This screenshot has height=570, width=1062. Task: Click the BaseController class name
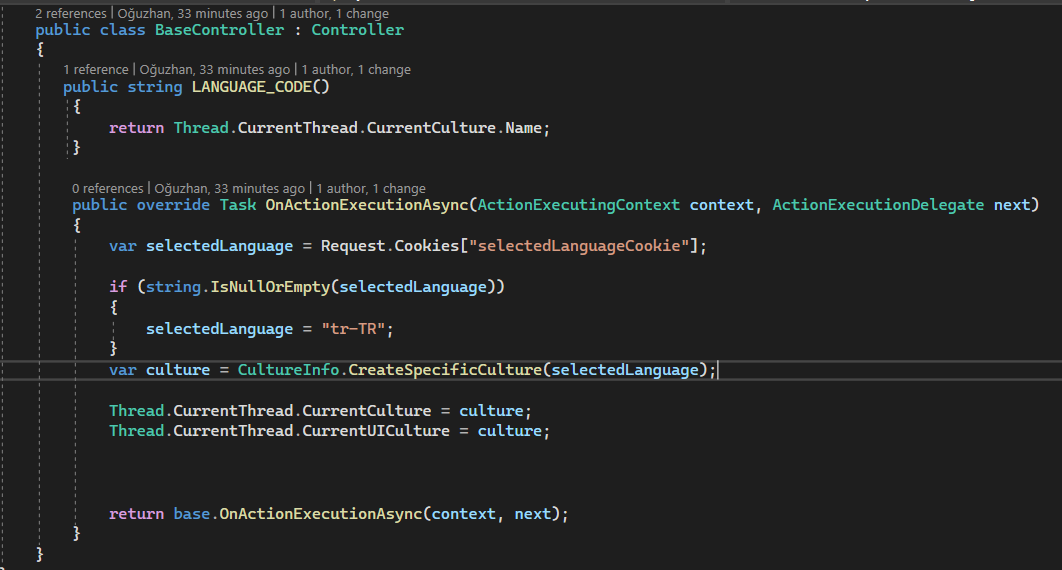(x=219, y=30)
